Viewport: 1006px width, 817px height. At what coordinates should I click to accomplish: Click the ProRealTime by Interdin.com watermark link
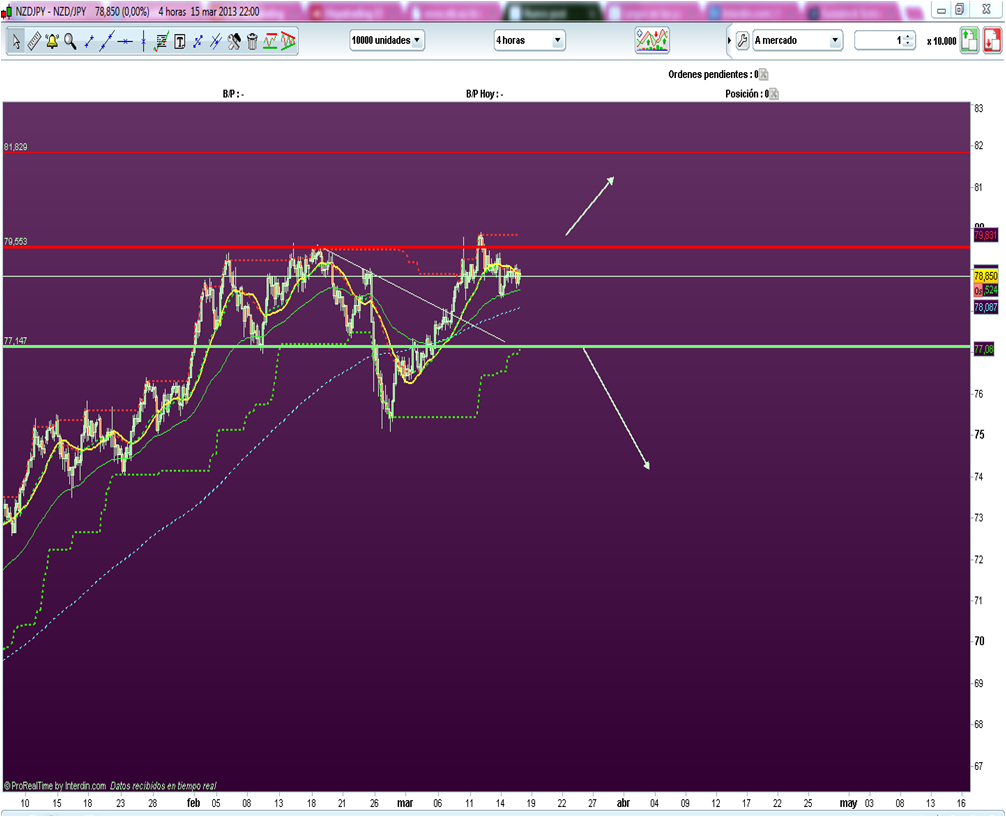tap(55, 786)
